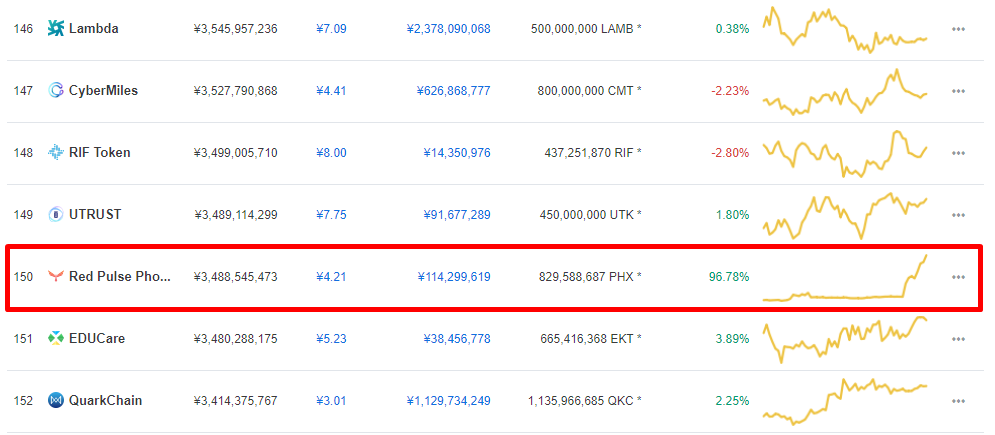This screenshot has width=995, height=435.
Task: Click CyberMiles price ¥4.41
Action: click(x=331, y=91)
